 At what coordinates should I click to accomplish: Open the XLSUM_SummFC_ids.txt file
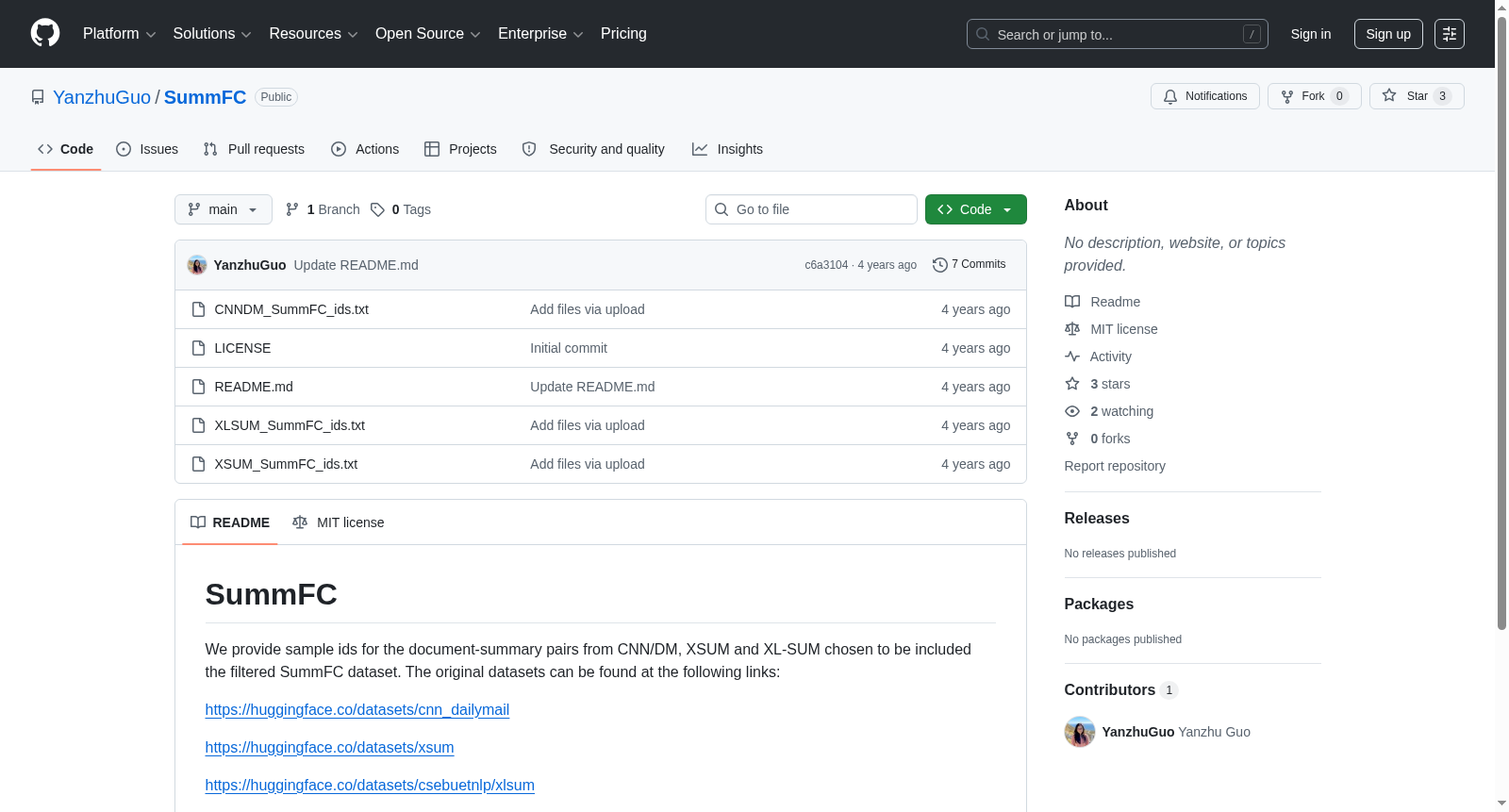click(x=290, y=425)
